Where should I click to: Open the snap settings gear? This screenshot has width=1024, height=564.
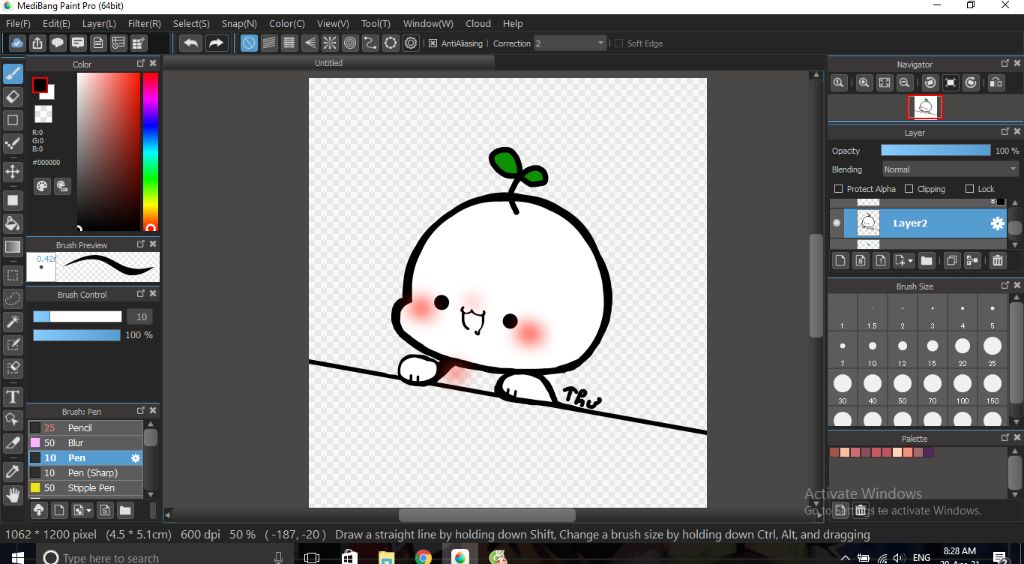click(411, 43)
